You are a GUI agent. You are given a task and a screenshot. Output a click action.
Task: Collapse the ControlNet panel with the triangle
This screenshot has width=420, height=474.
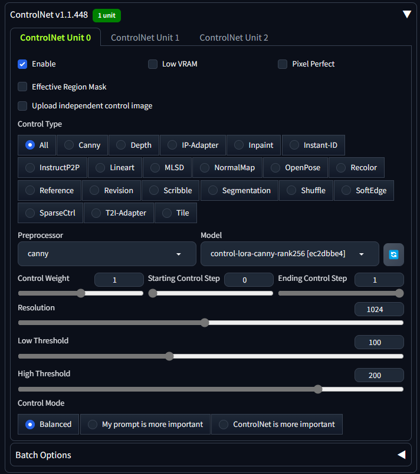[x=407, y=14]
